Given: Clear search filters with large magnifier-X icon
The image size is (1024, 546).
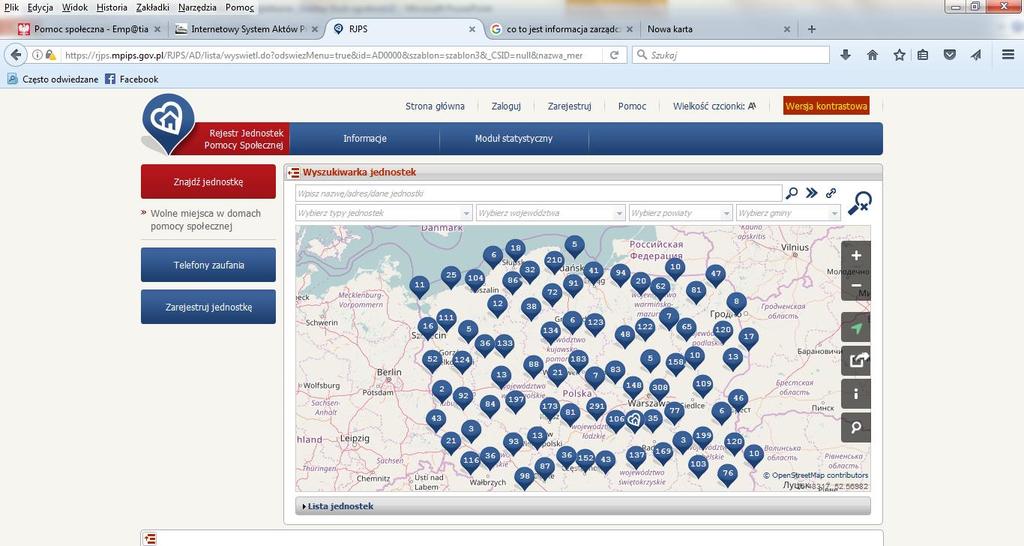Looking at the screenshot, I should [859, 203].
